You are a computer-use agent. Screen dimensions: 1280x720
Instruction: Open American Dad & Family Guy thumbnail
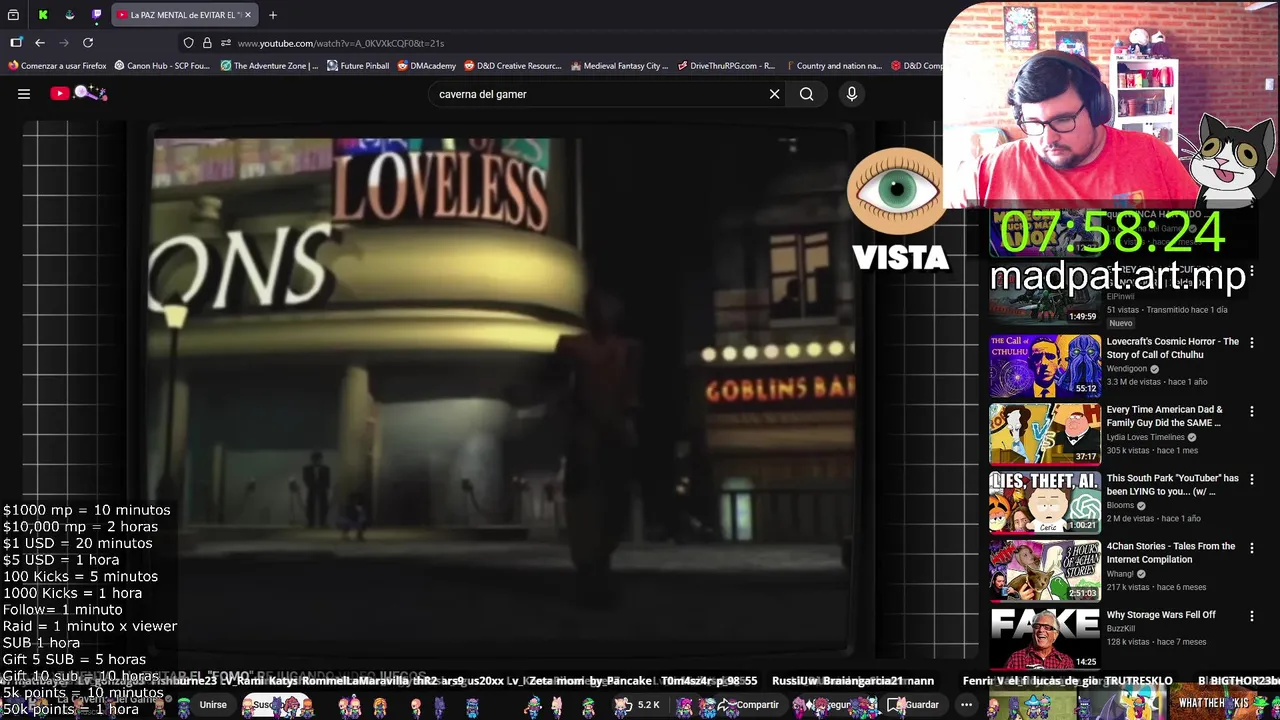[1045, 434]
